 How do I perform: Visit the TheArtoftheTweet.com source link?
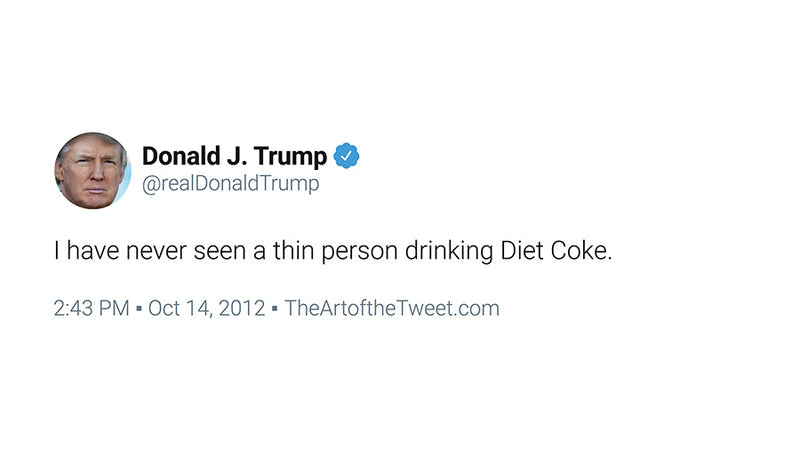tap(391, 308)
